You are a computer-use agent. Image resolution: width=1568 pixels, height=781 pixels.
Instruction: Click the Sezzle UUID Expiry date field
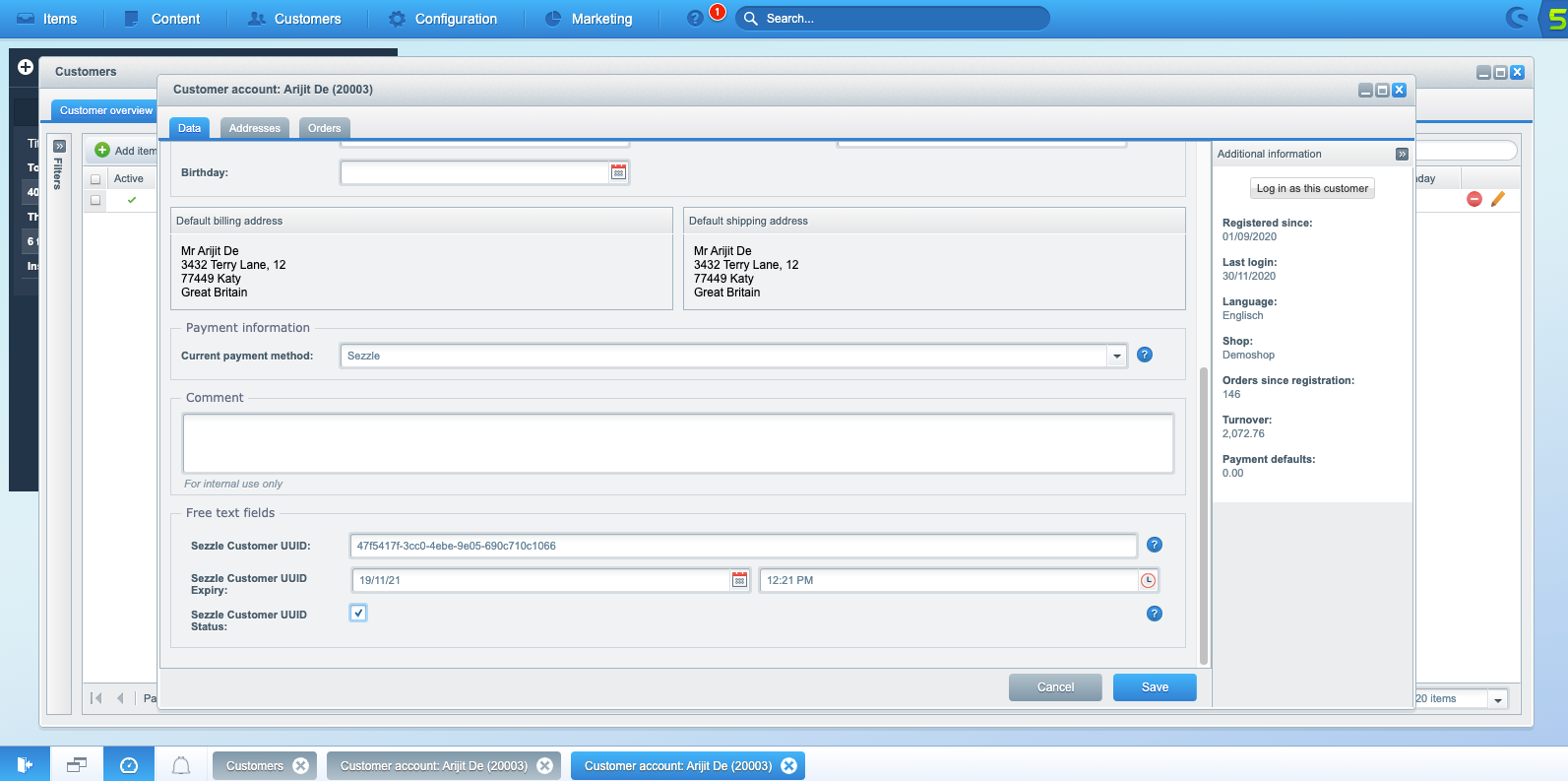542,580
